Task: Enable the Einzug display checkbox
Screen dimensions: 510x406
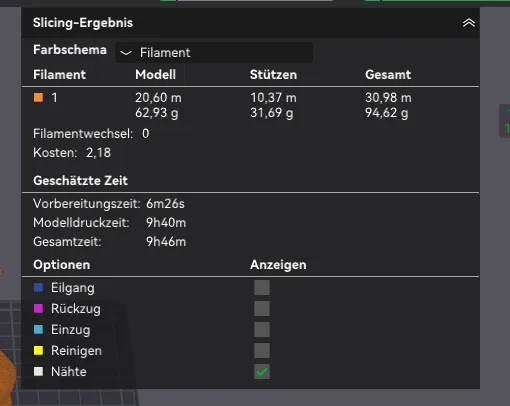Action: point(262,329)
